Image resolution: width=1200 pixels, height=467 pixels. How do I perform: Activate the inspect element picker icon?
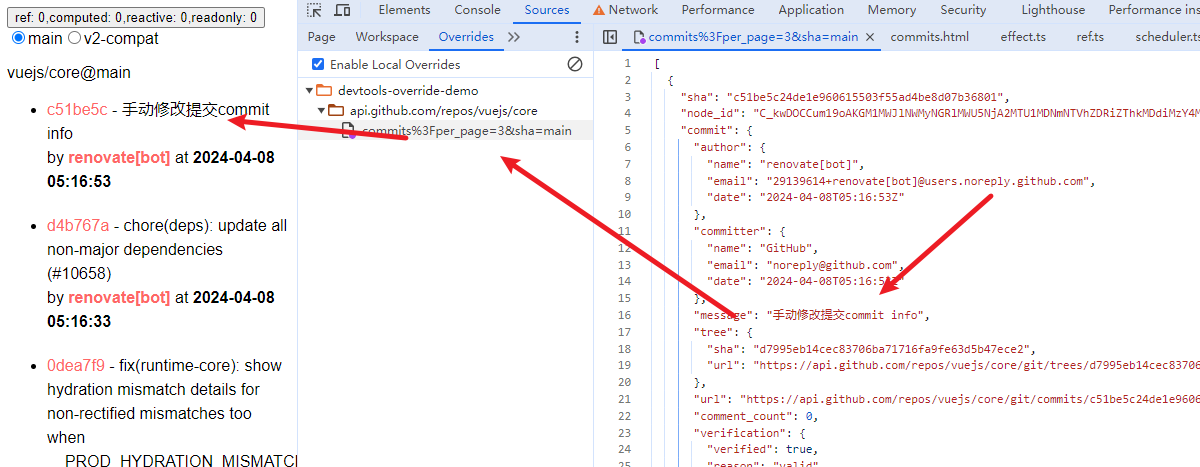pos(315,10)
